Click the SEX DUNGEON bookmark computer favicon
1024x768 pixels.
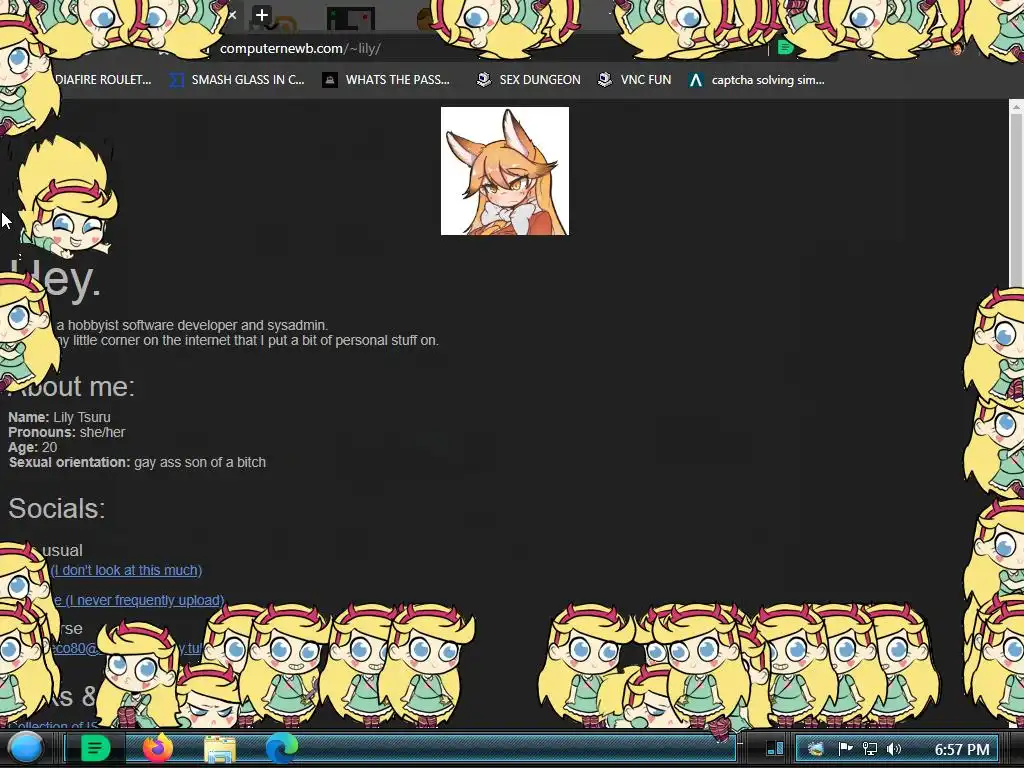(x=483, y=80)
